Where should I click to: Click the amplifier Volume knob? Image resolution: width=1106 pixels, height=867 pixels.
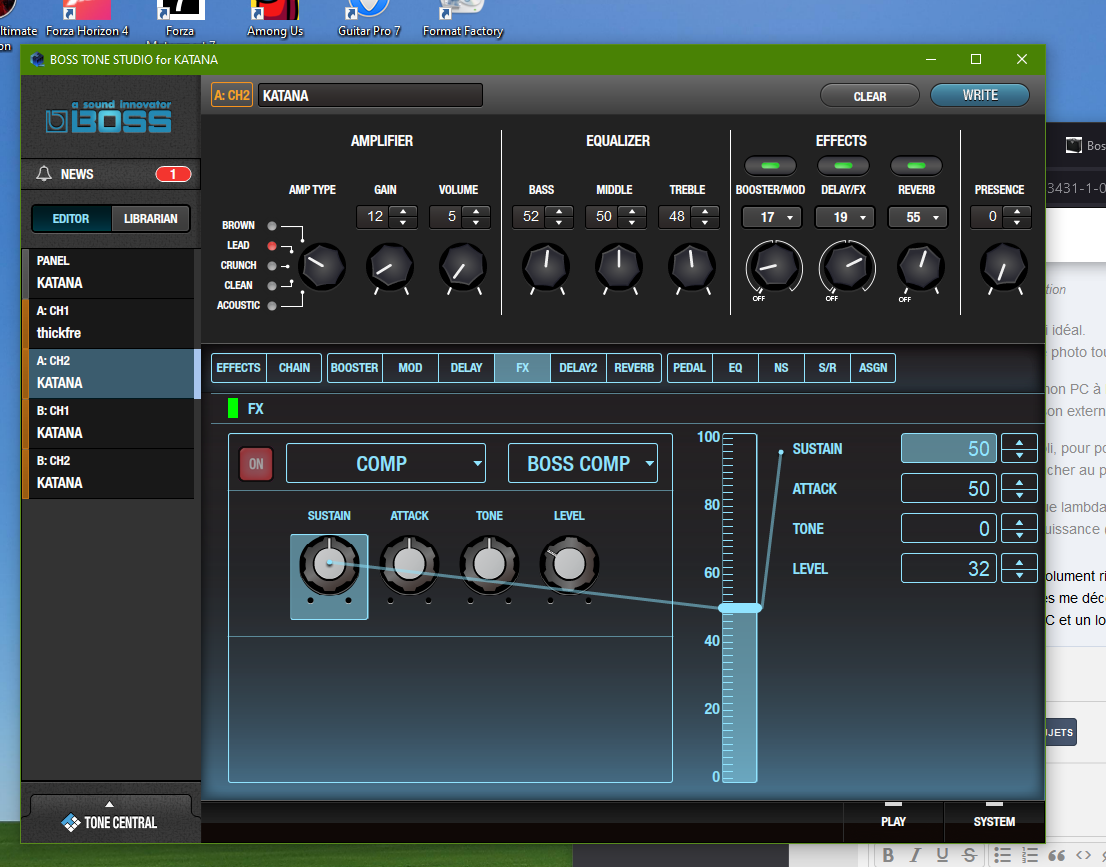(x=463, y=267)
